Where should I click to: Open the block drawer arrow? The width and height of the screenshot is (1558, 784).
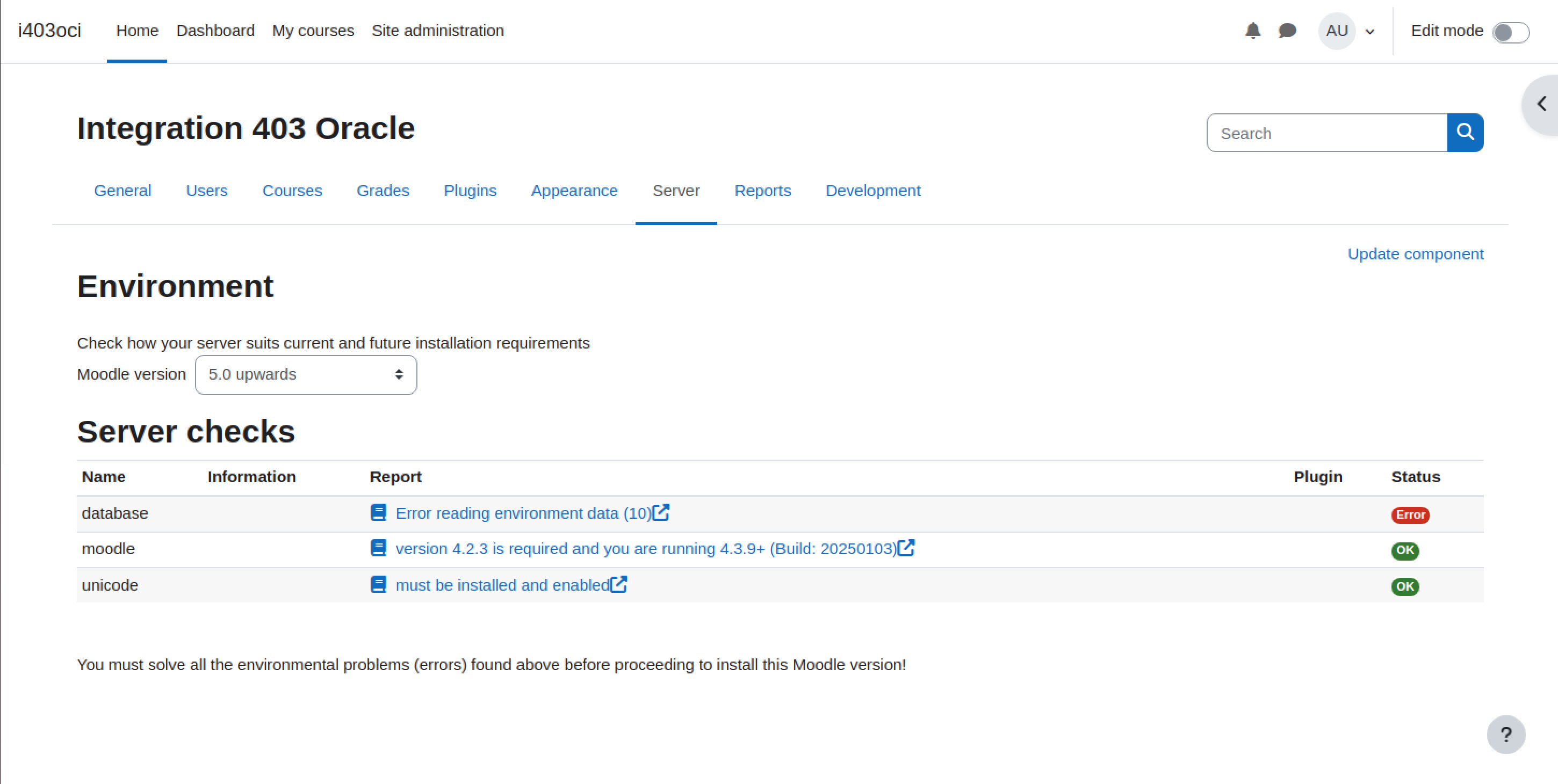[1542, 104]
